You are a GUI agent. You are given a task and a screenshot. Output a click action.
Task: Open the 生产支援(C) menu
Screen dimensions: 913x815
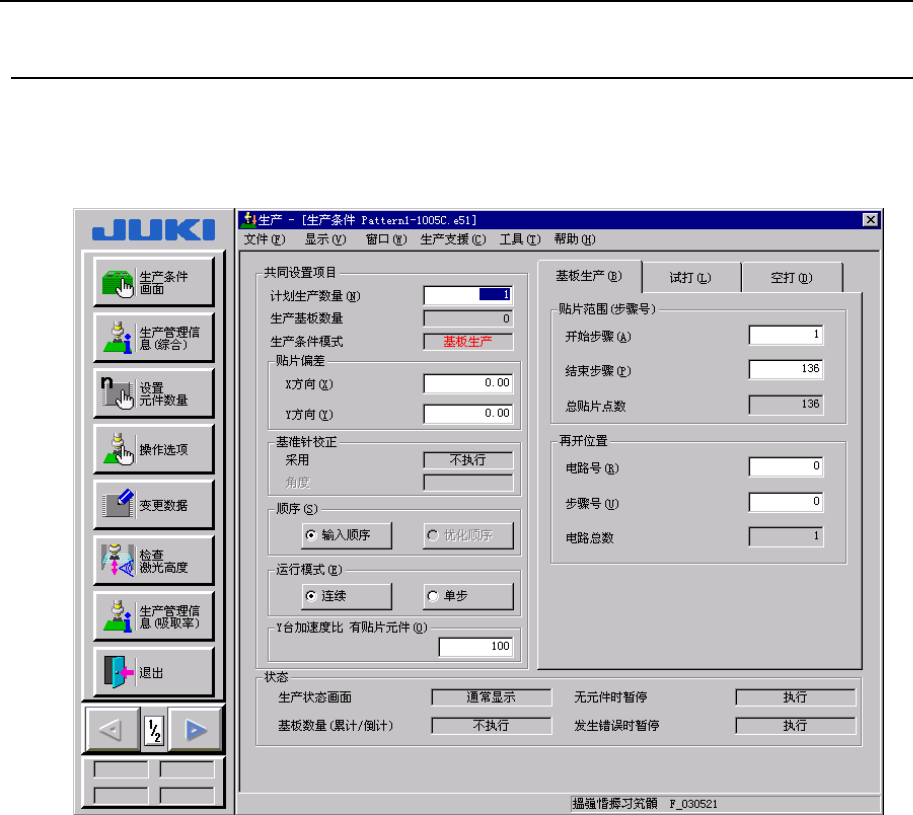[x=453, y=239]
